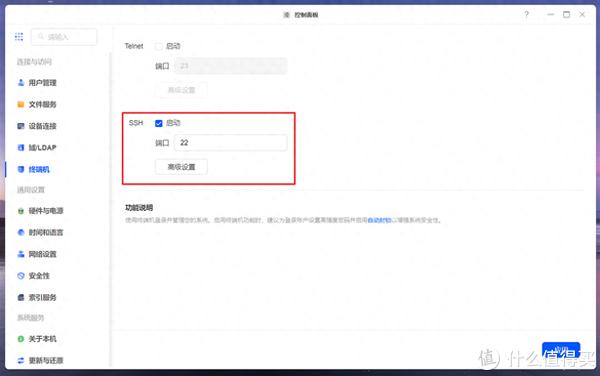600x376 pixels.
Task: Open SSH 高级设置
Action: pos(181,167)
